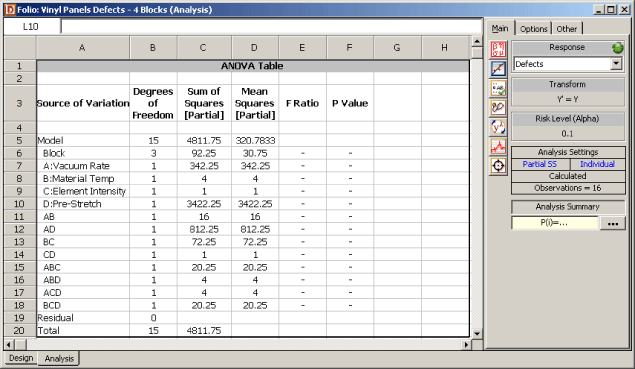Open the magnifier-over-data icon below Select Effects
Screen dimensions: 635x369
(498, 108)
